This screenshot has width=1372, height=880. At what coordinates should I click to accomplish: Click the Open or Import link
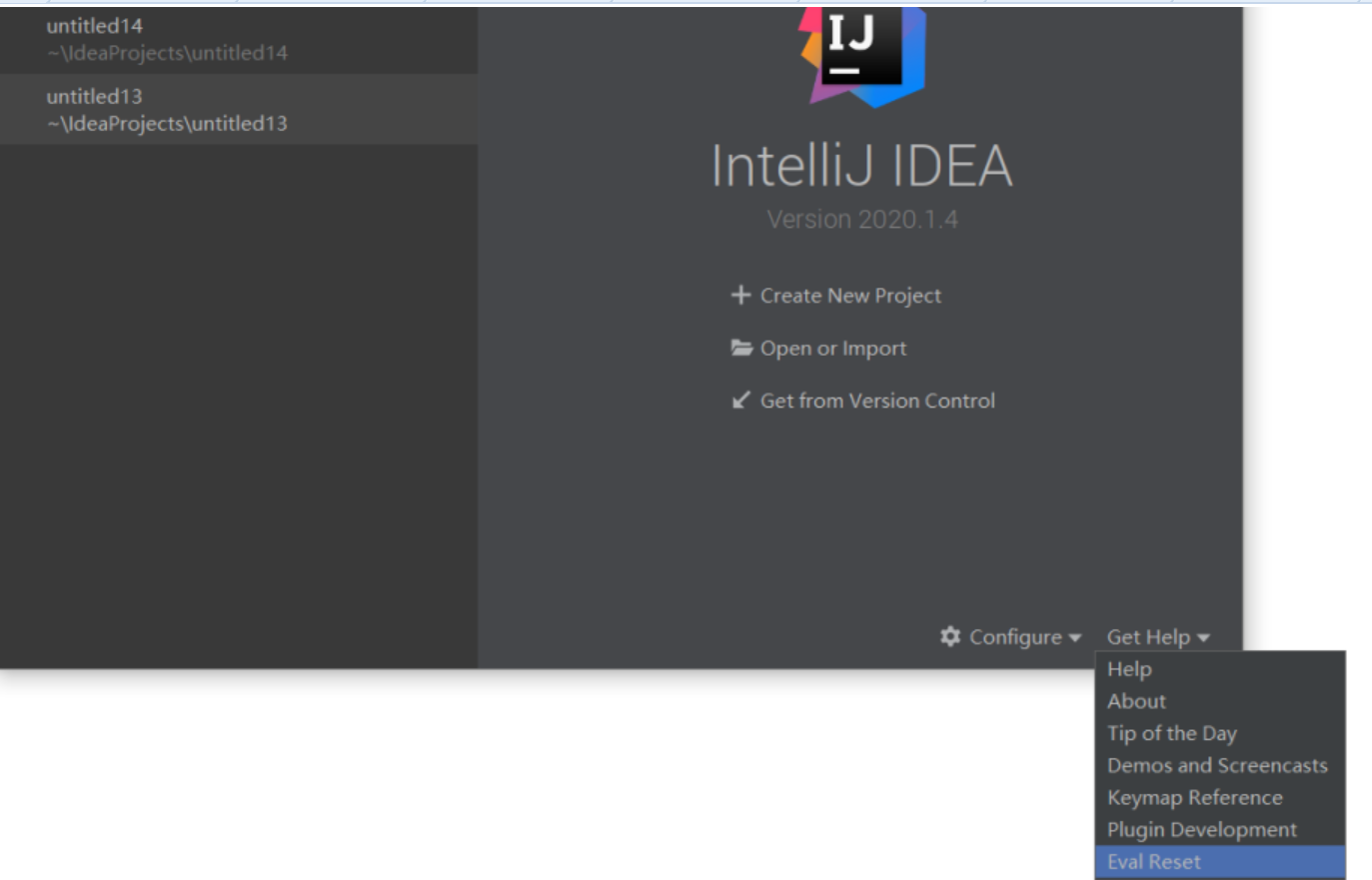[x=833, y=348]
